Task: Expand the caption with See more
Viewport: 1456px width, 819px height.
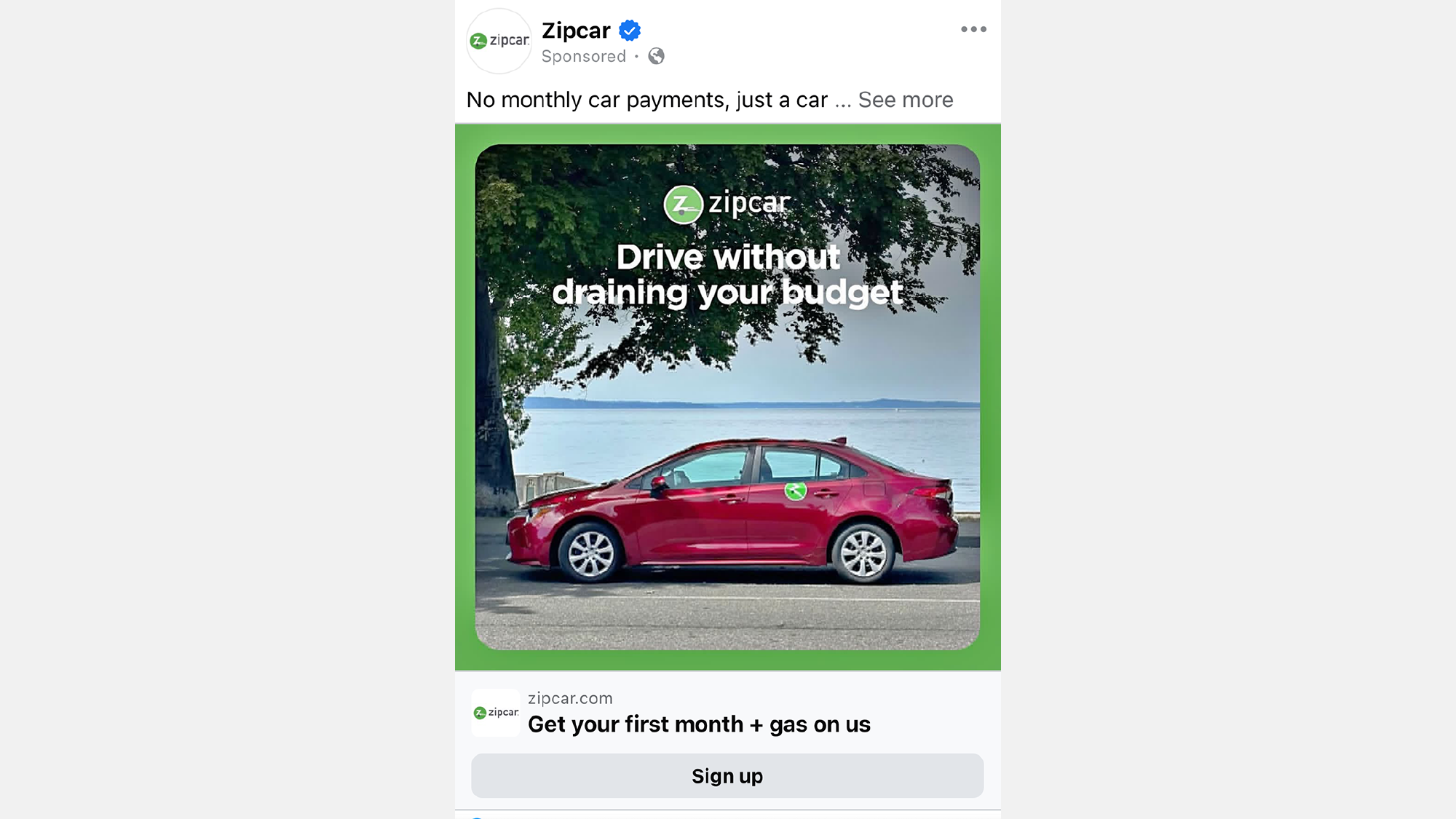Action: pyautogui.click(x=905, y=100)
